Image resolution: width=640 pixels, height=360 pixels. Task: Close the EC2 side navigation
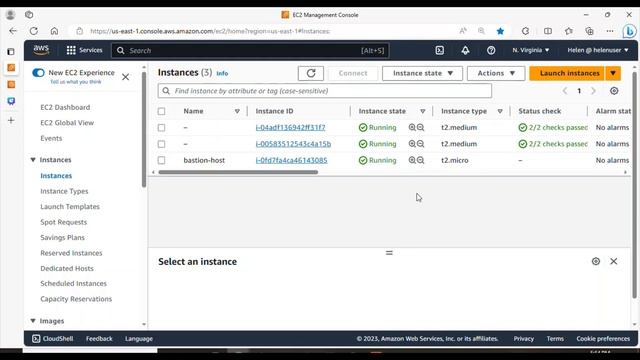[x=125, y=77]
